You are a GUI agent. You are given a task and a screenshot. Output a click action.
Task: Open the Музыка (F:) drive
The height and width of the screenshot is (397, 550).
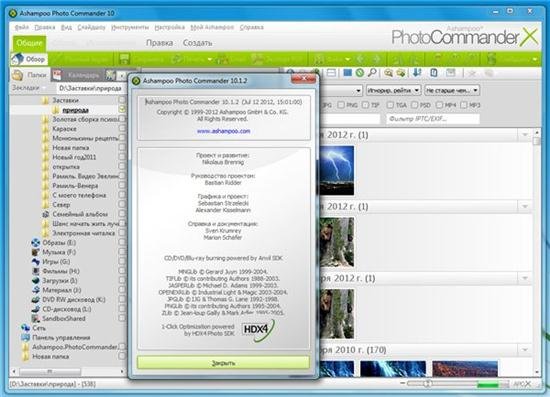[x=54, y=252]
